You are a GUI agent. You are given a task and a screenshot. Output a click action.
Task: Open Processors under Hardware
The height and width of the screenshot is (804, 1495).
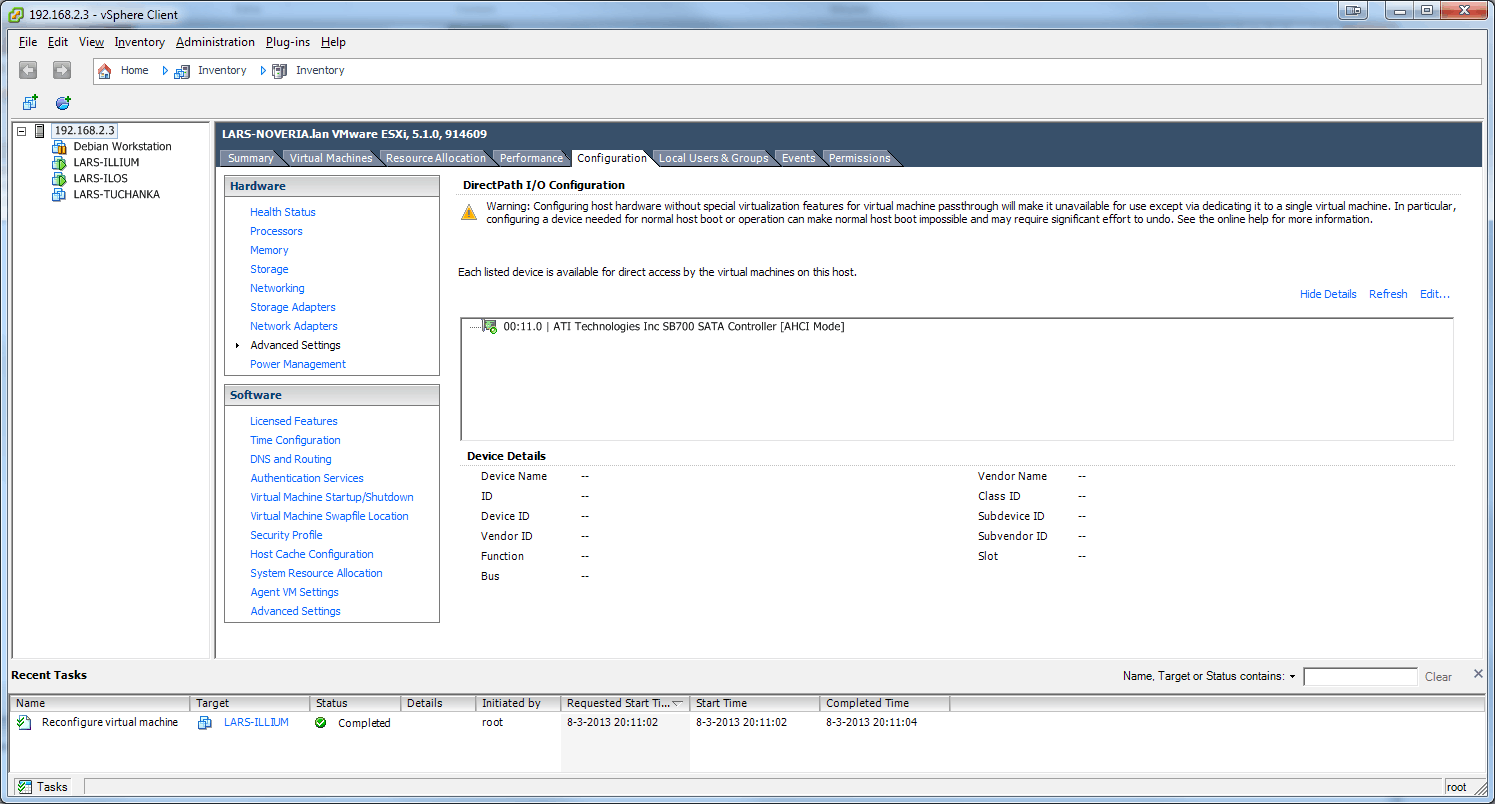coord(276,231)
